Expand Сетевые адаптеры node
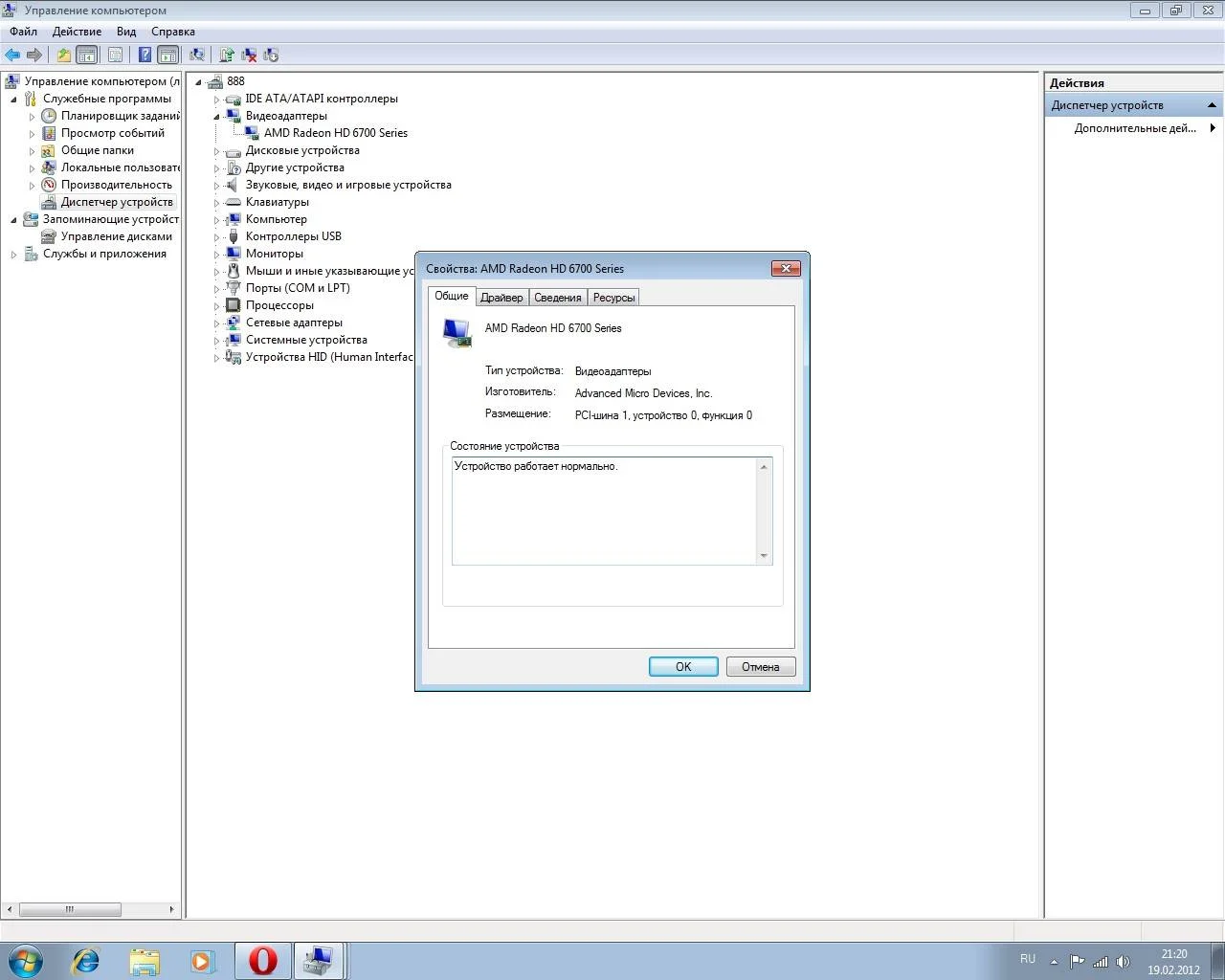The width and height of the screenshot is (1225, 980). 216,323
